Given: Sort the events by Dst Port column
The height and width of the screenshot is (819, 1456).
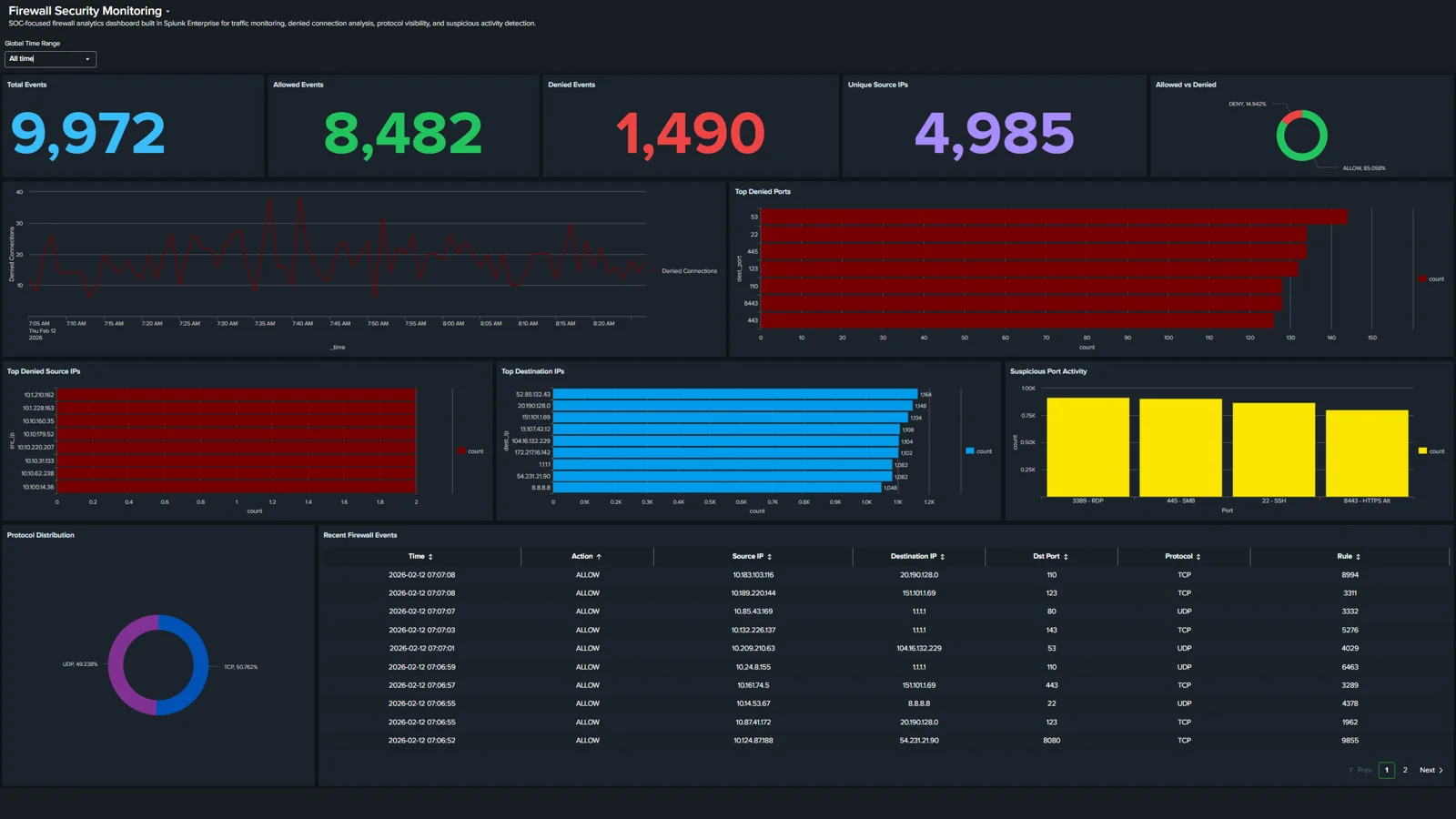Looking at the screenshot, I should pos(1050,556).
